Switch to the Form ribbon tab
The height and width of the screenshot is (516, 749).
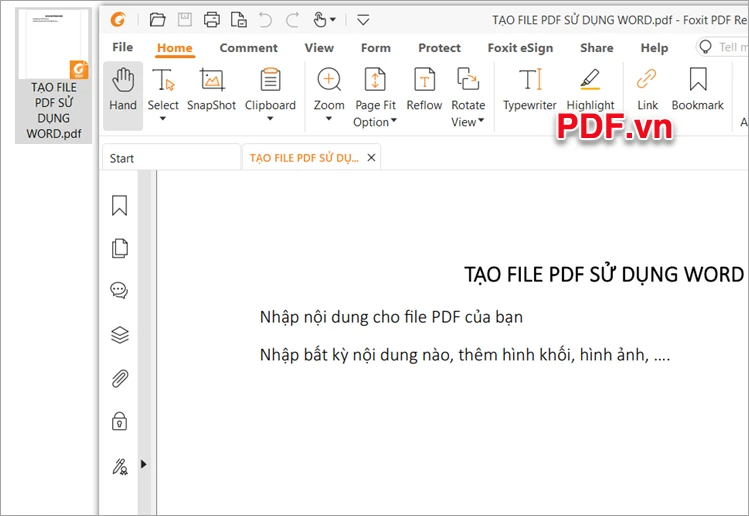[376, 48]
